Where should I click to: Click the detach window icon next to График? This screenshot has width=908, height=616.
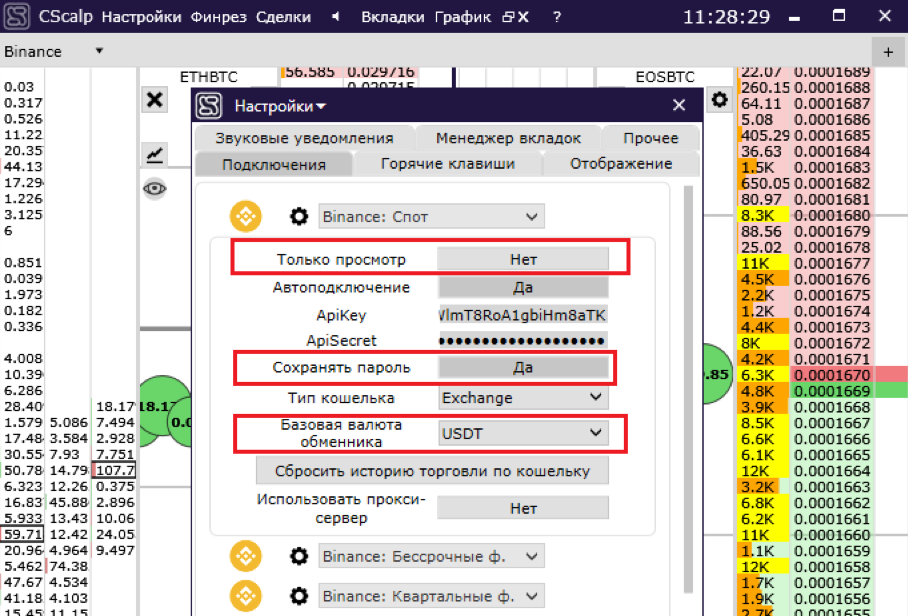click(x=508, y=17)
